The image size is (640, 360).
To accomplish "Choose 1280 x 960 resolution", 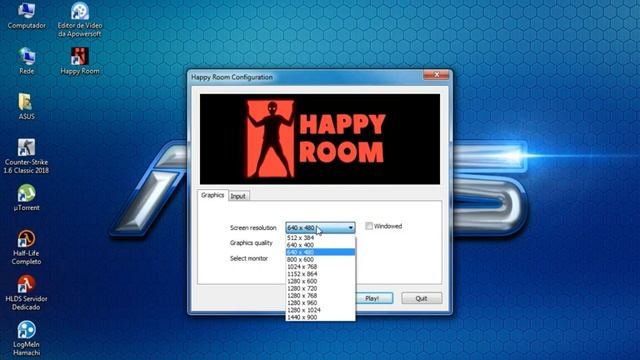I will (320, 303).
